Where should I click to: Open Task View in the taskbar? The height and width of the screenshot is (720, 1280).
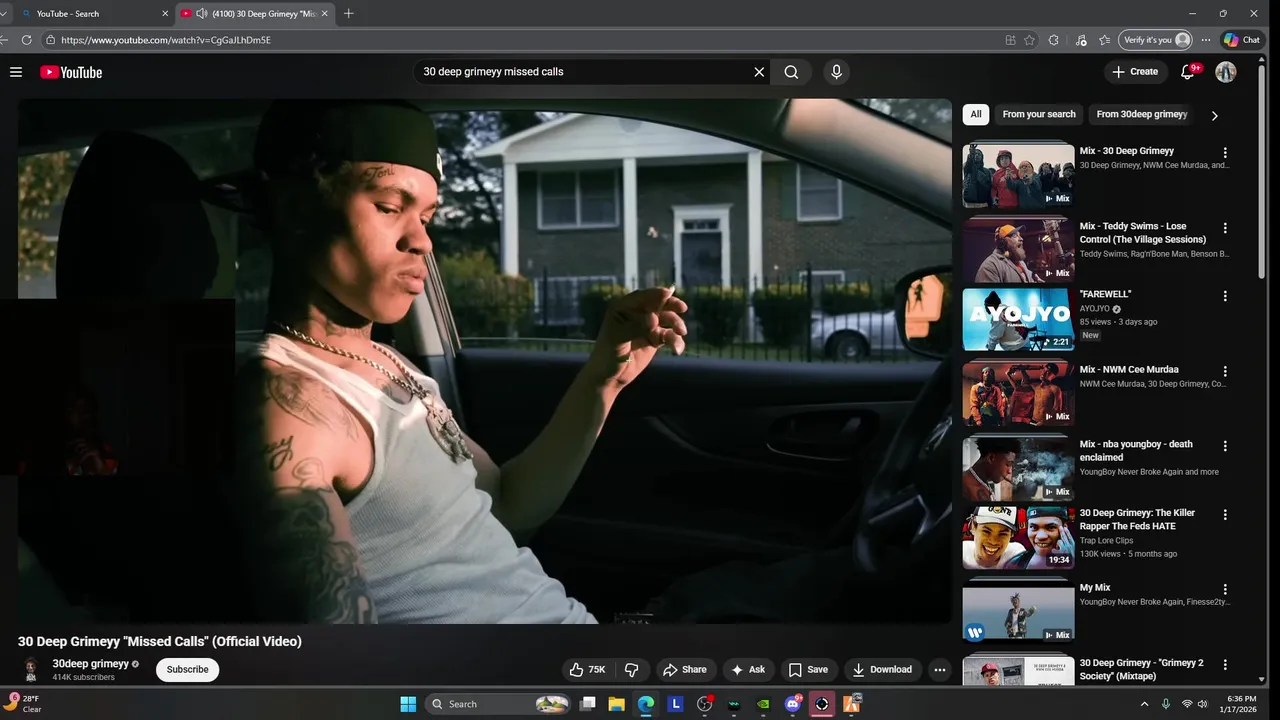tap(588, 704)
